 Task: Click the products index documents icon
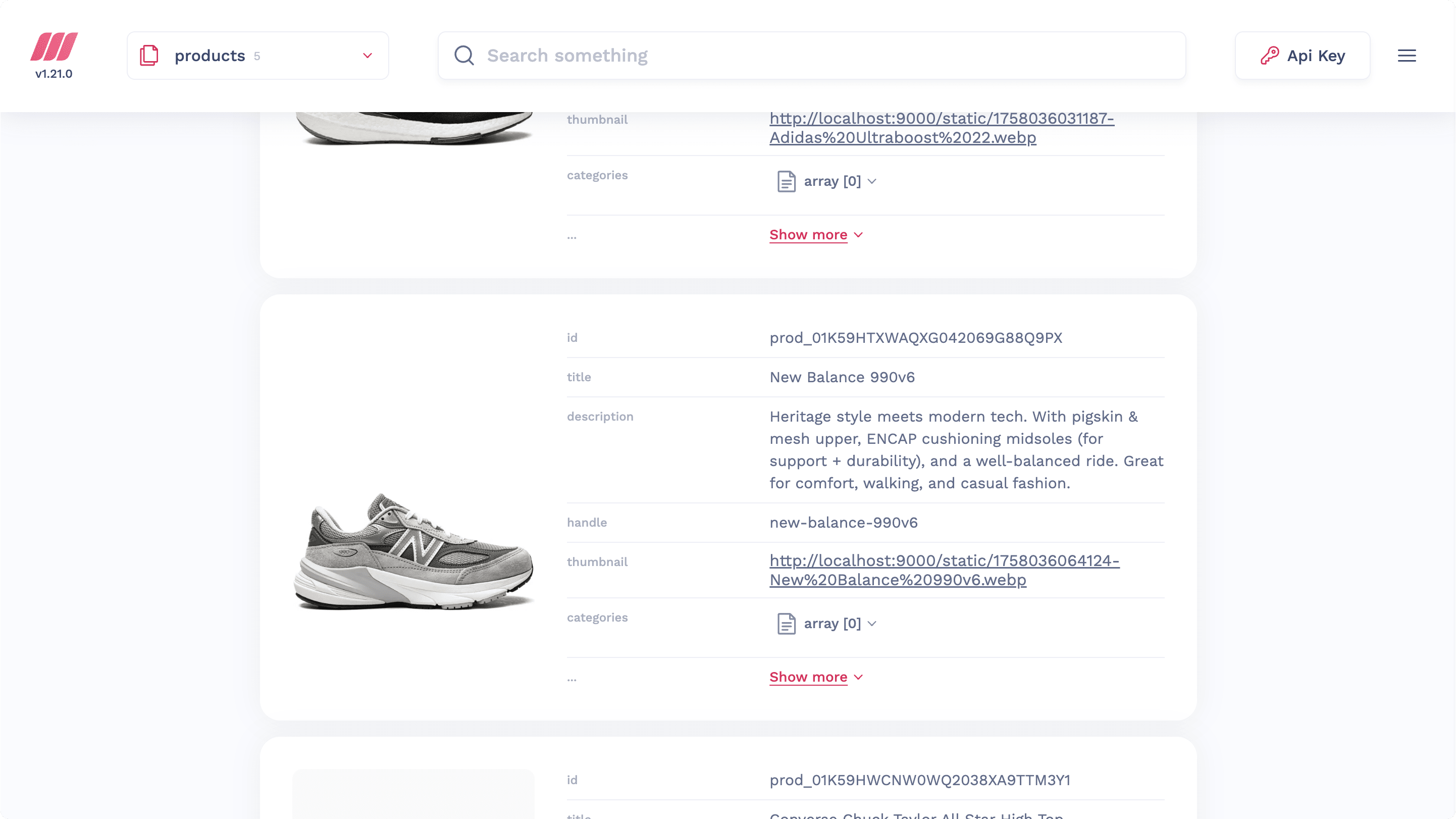point(149,56)
